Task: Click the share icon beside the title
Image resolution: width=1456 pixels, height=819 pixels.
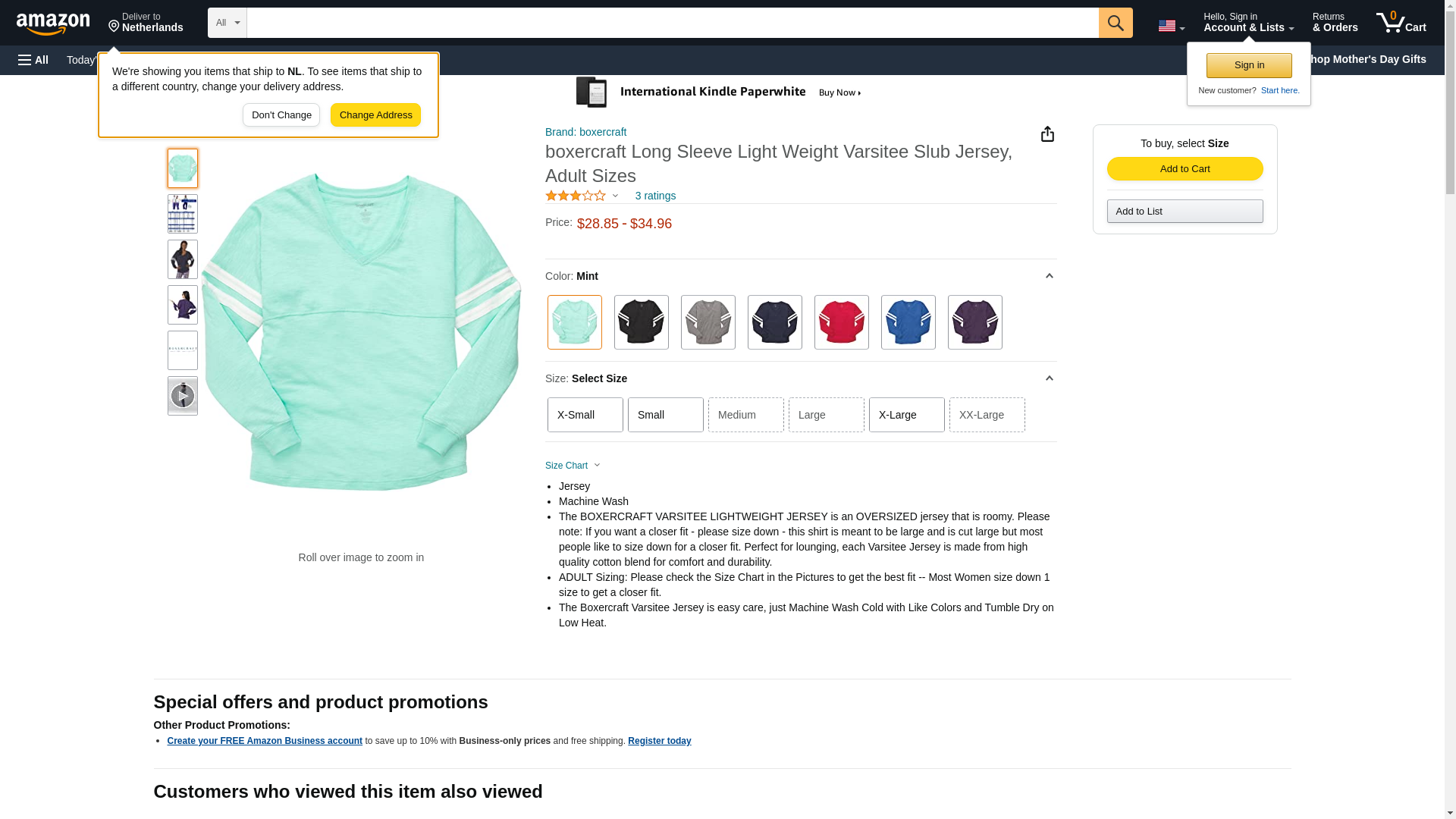Action: click(1047, 134)
